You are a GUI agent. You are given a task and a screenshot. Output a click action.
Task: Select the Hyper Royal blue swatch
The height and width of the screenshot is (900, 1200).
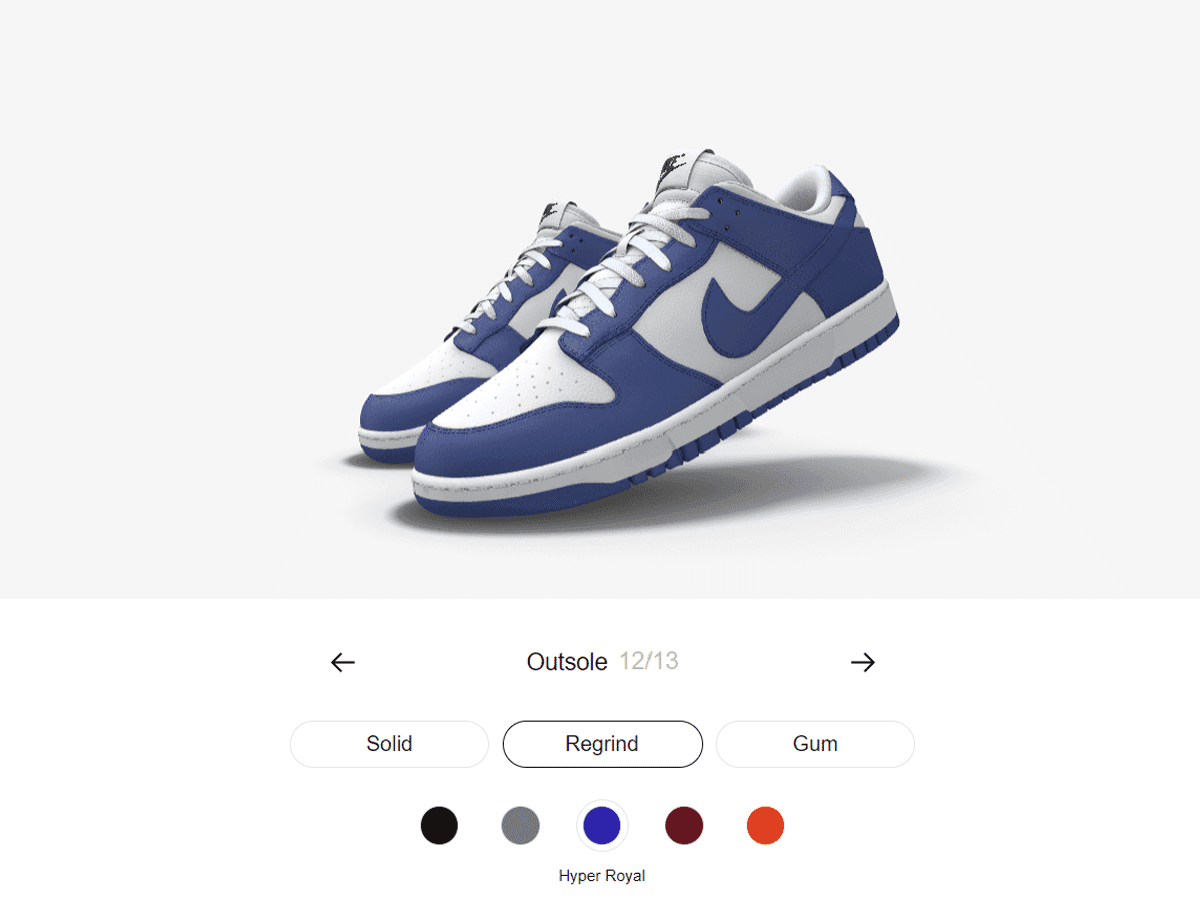[602, 826]
